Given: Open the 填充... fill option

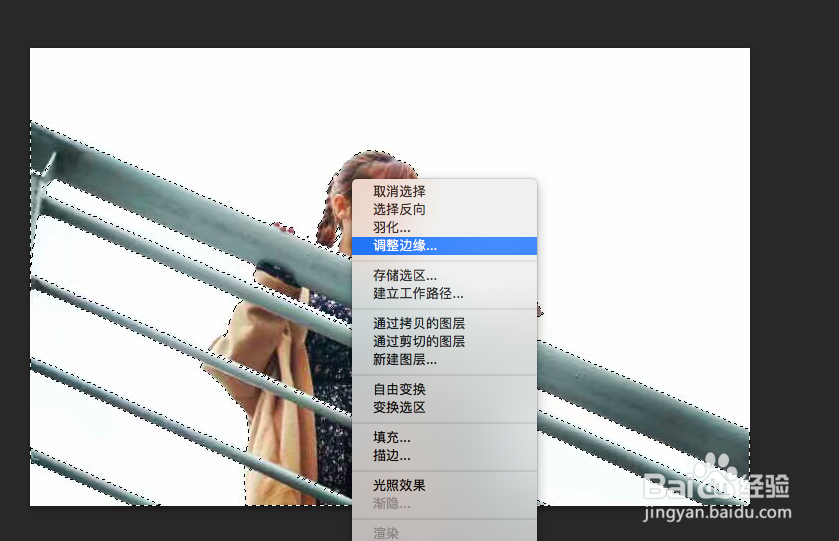Looking at the screenshot, I should [444, 438].
